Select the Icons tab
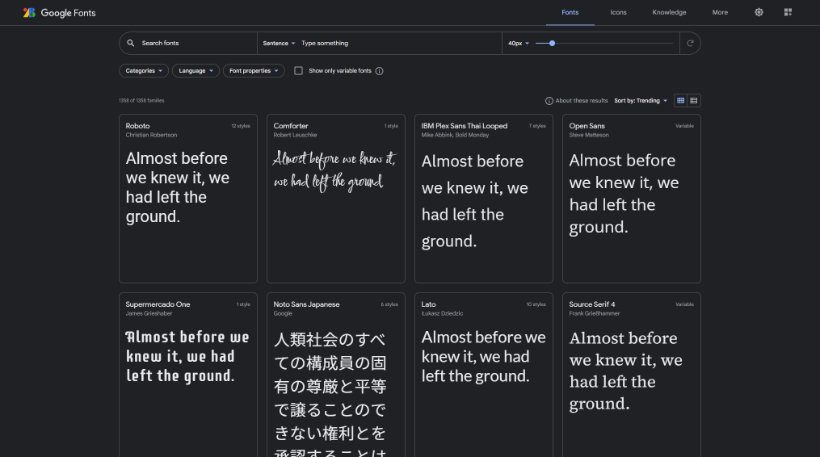820x457 pixels. click(618, 13)
